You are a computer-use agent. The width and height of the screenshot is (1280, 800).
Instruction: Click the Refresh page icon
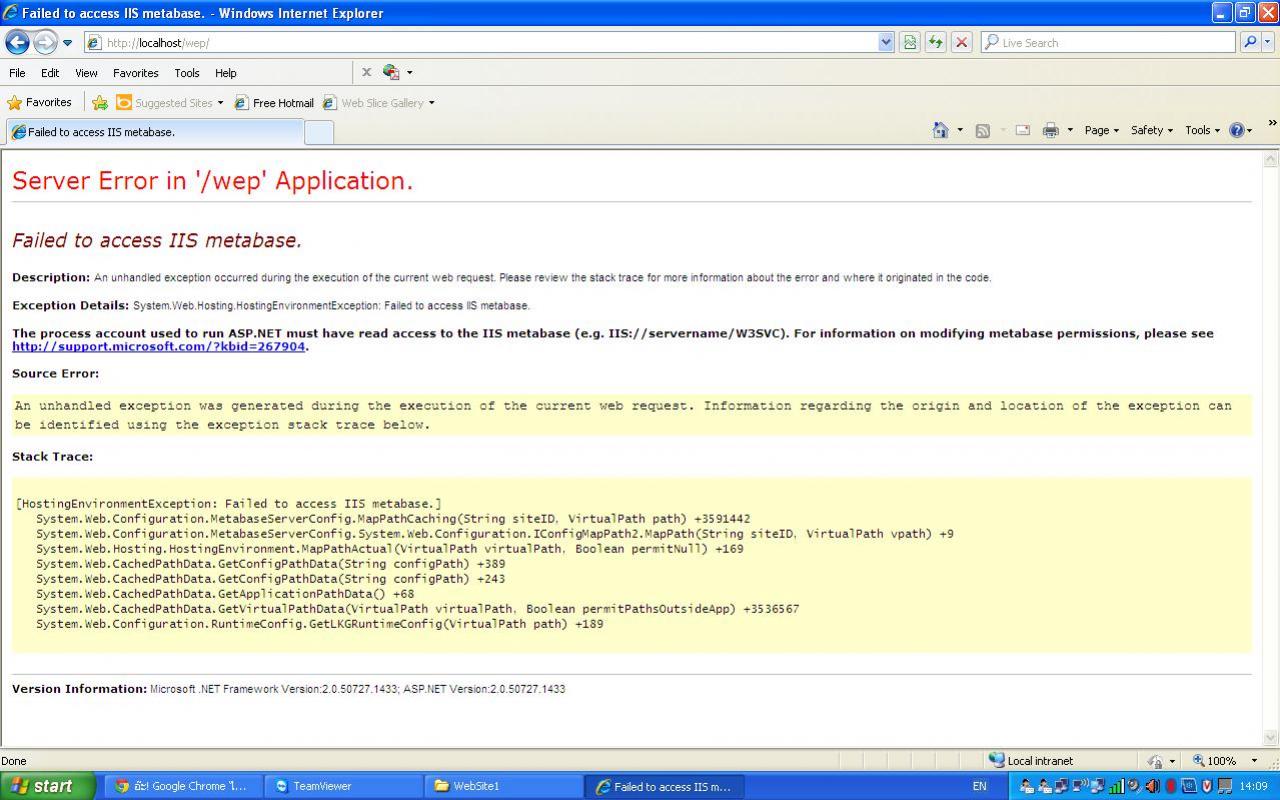click(x=935, y=42)
